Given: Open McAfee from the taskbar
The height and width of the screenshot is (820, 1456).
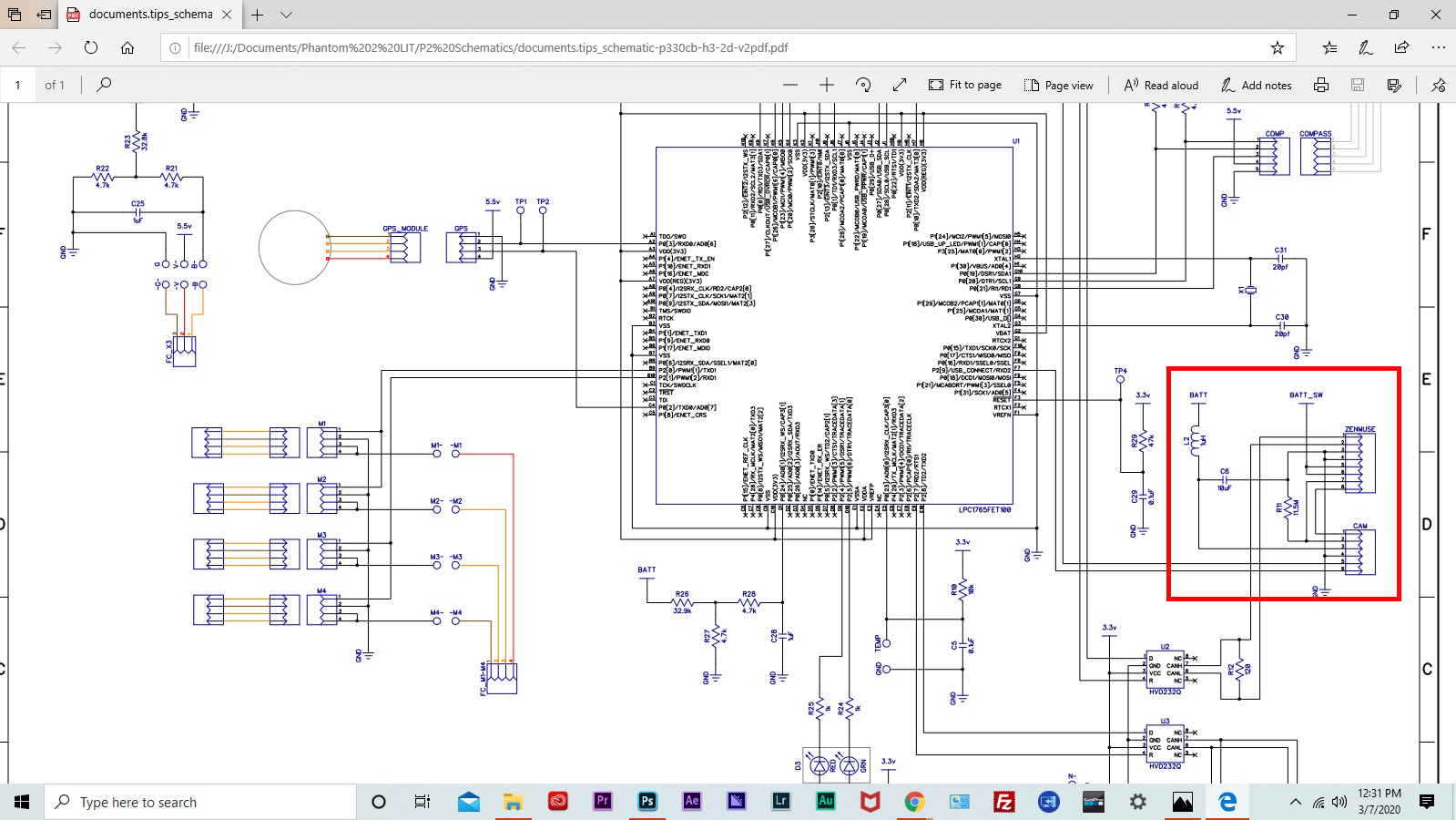Looking at the screenshot, I should point(871,802).
